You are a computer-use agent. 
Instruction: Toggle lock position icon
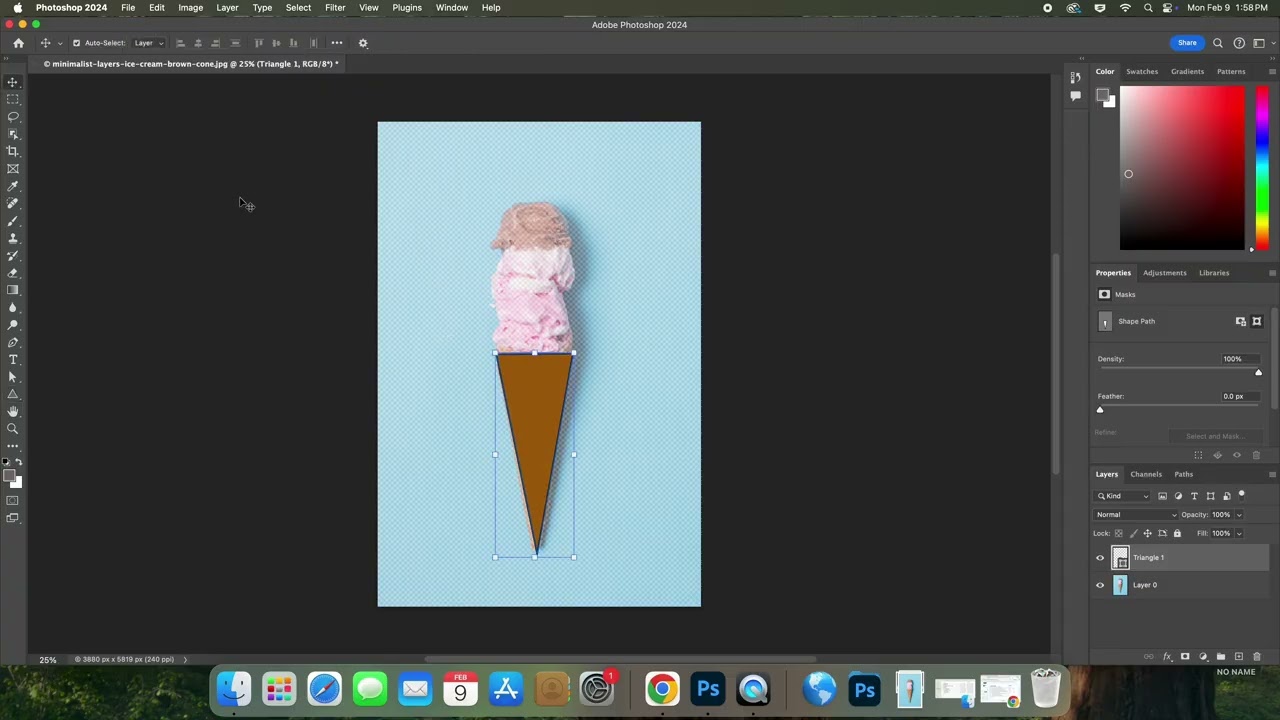click(x=1147, y=533)
